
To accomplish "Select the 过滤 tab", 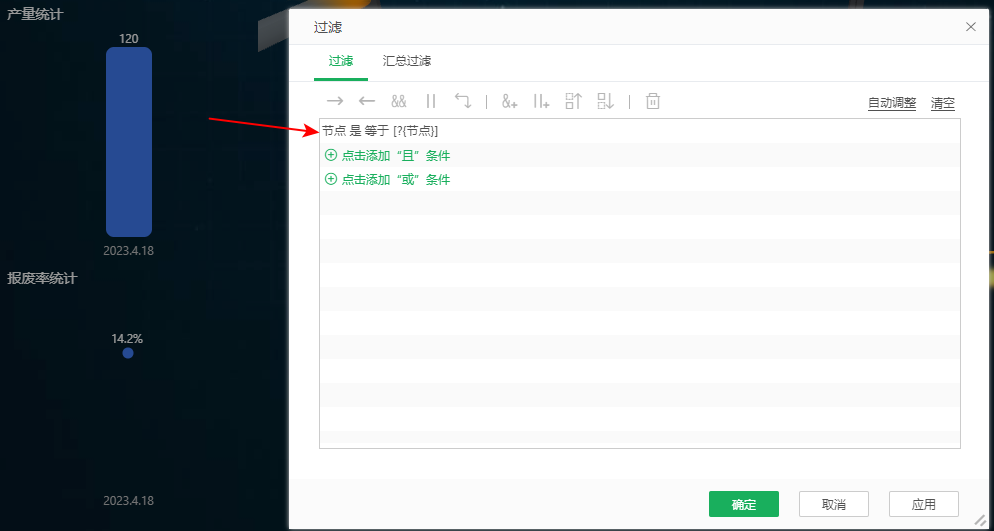I will 341,61.
